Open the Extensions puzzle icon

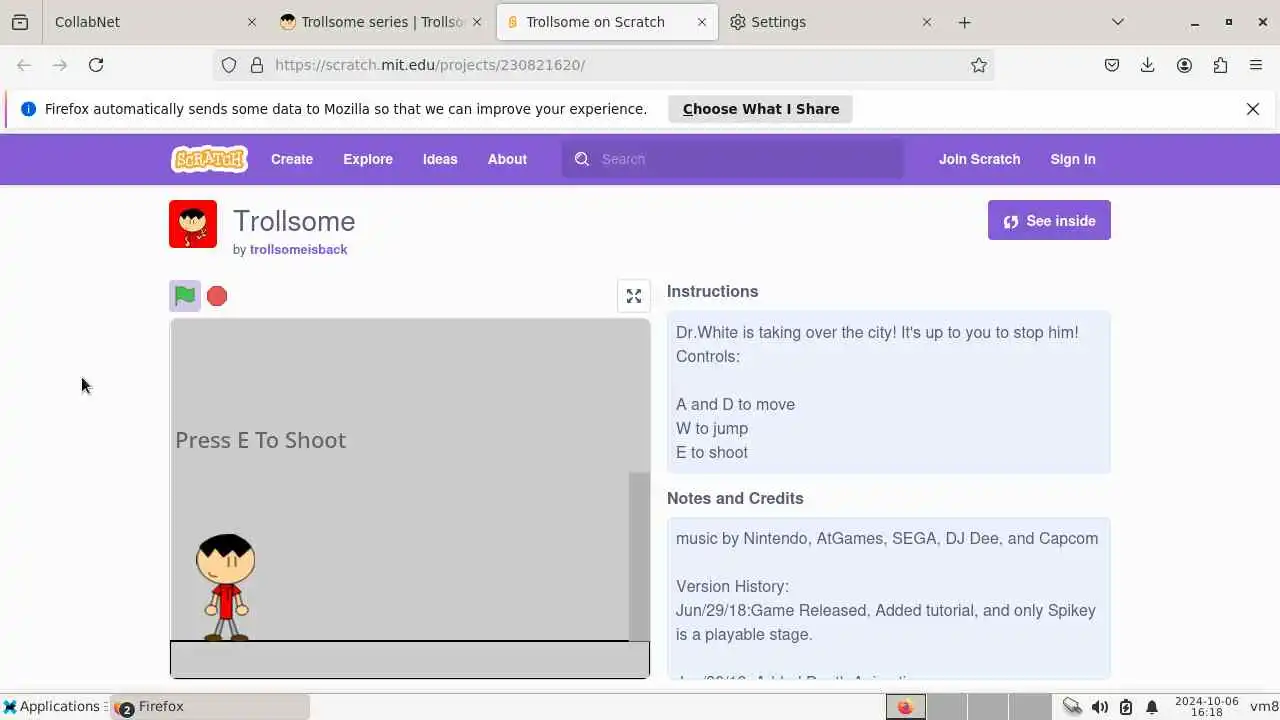(1220, 65)
